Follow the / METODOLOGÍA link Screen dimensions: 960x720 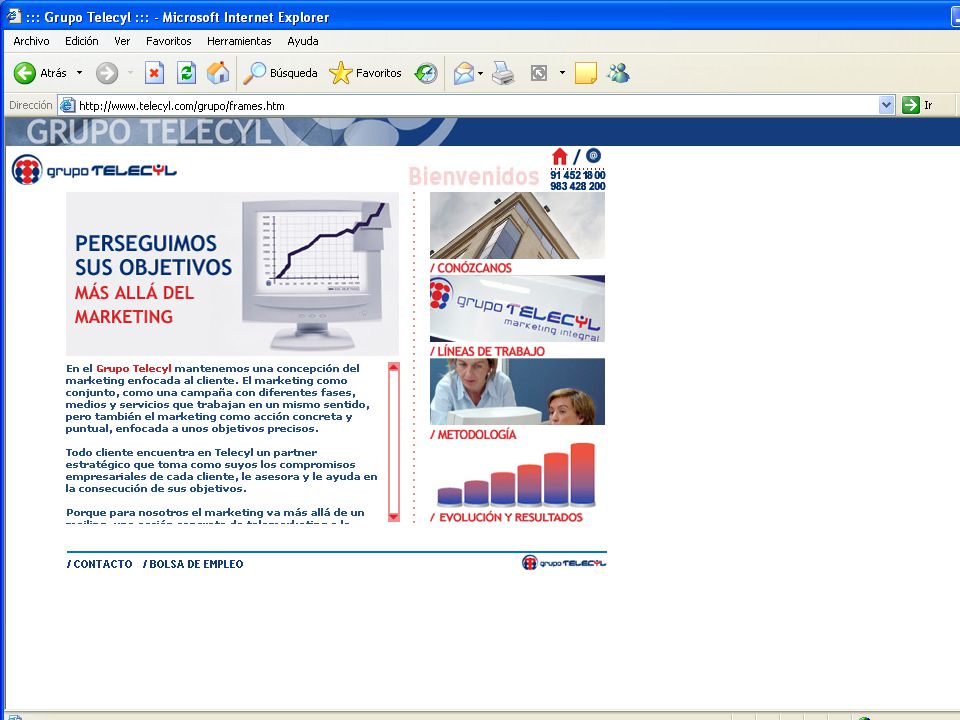(473, 434)
